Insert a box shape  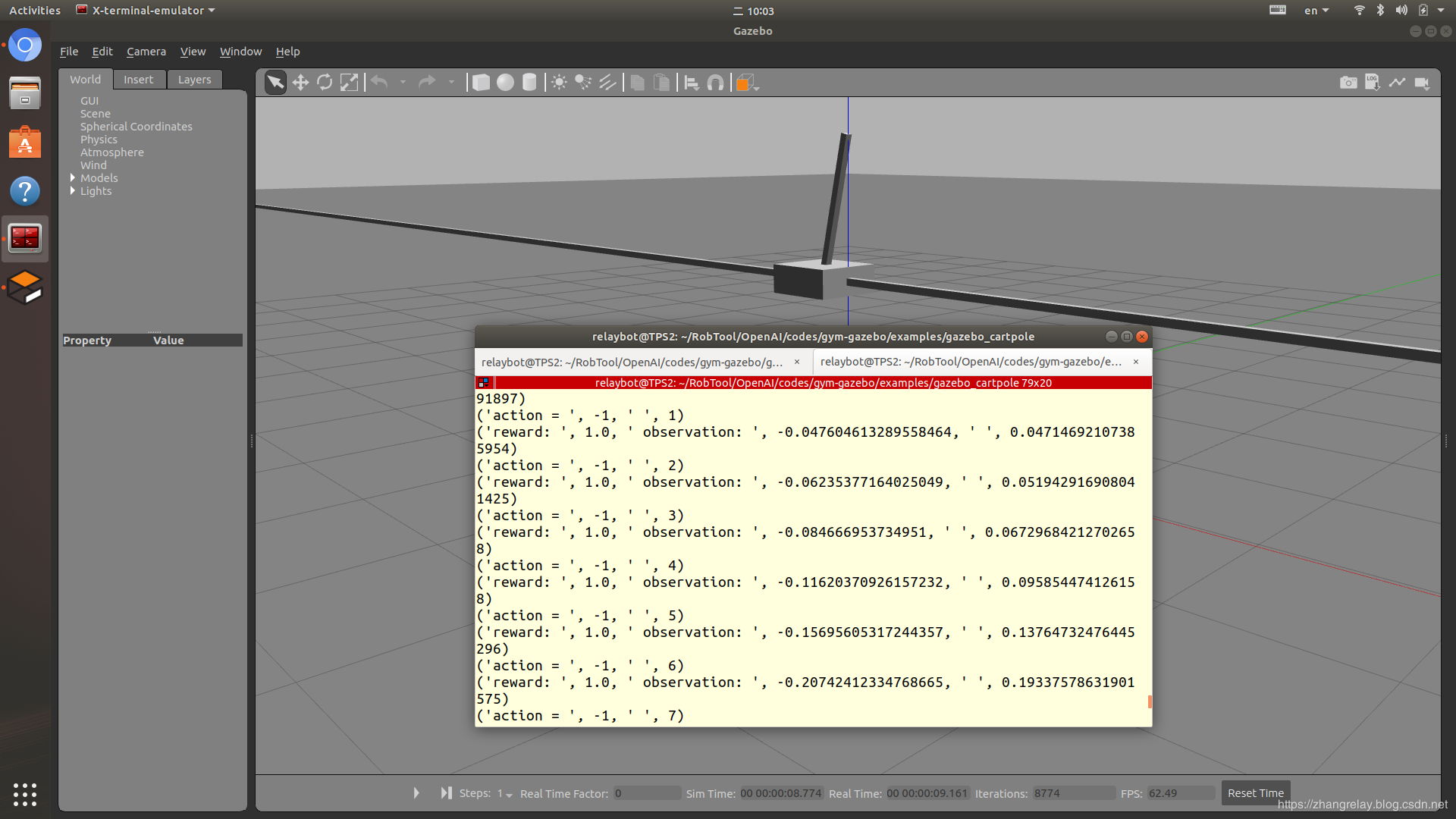(x=481, y=83)
